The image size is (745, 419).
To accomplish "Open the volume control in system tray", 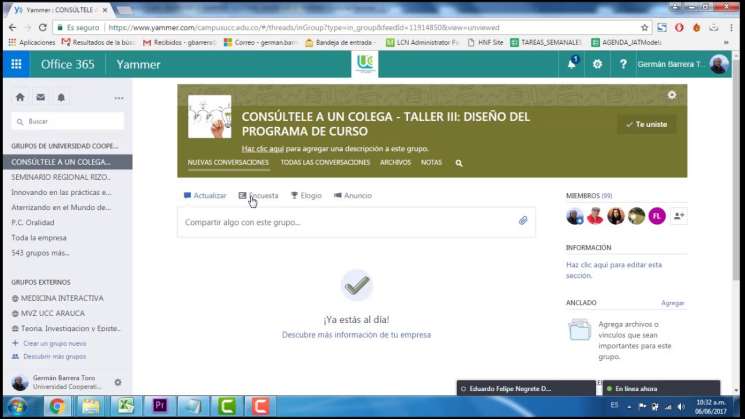I will tap(681, 407).
